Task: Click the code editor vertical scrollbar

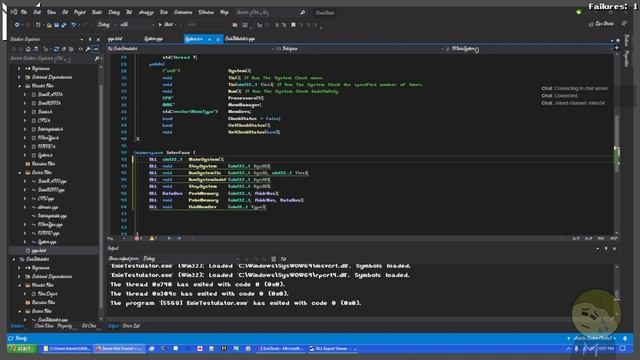Action: (617, 144)
